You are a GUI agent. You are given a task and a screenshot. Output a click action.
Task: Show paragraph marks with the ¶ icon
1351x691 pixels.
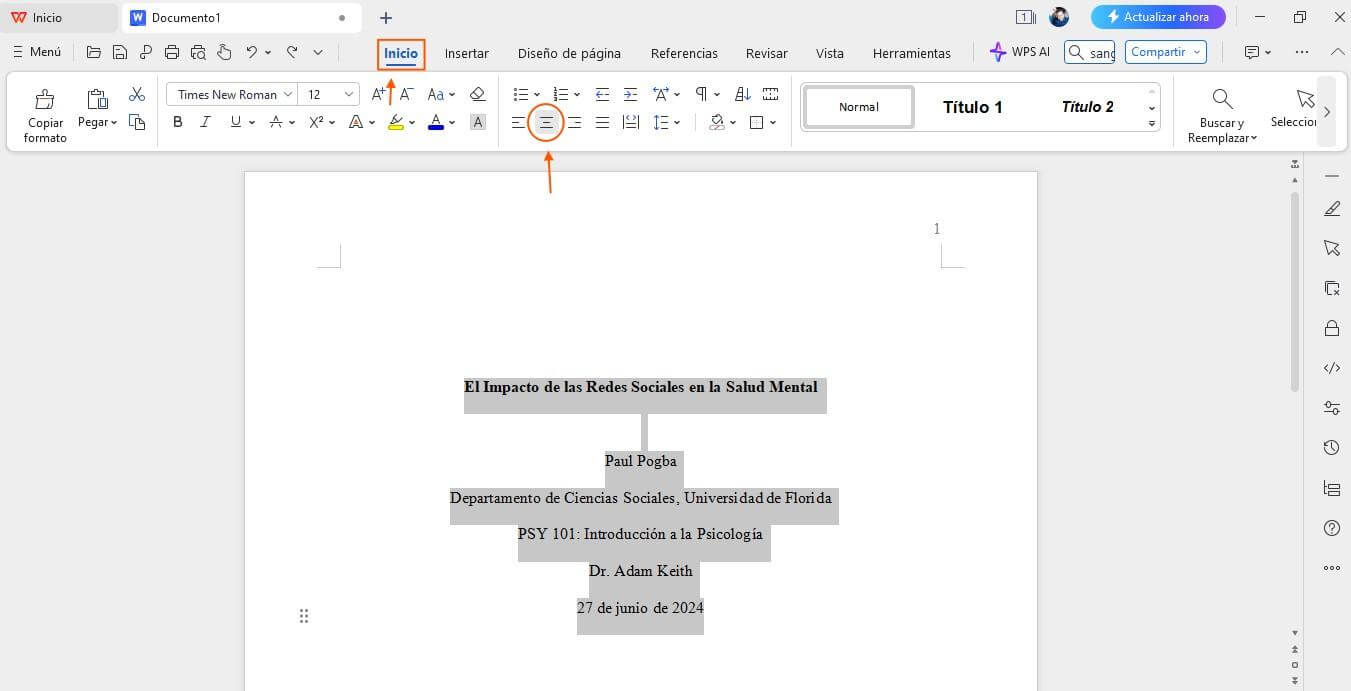700,93
